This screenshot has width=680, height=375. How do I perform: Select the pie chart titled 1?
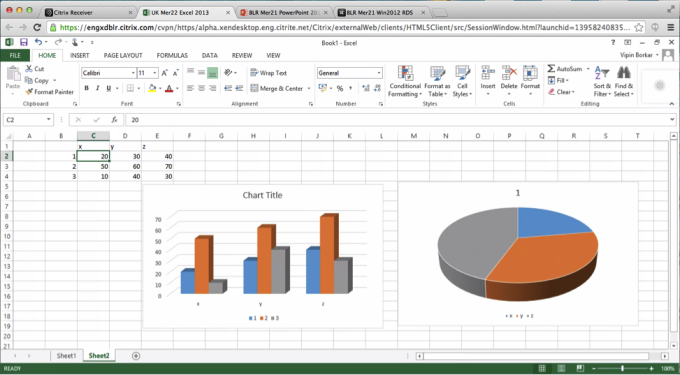pyautogui.click(x=518, y=254)
